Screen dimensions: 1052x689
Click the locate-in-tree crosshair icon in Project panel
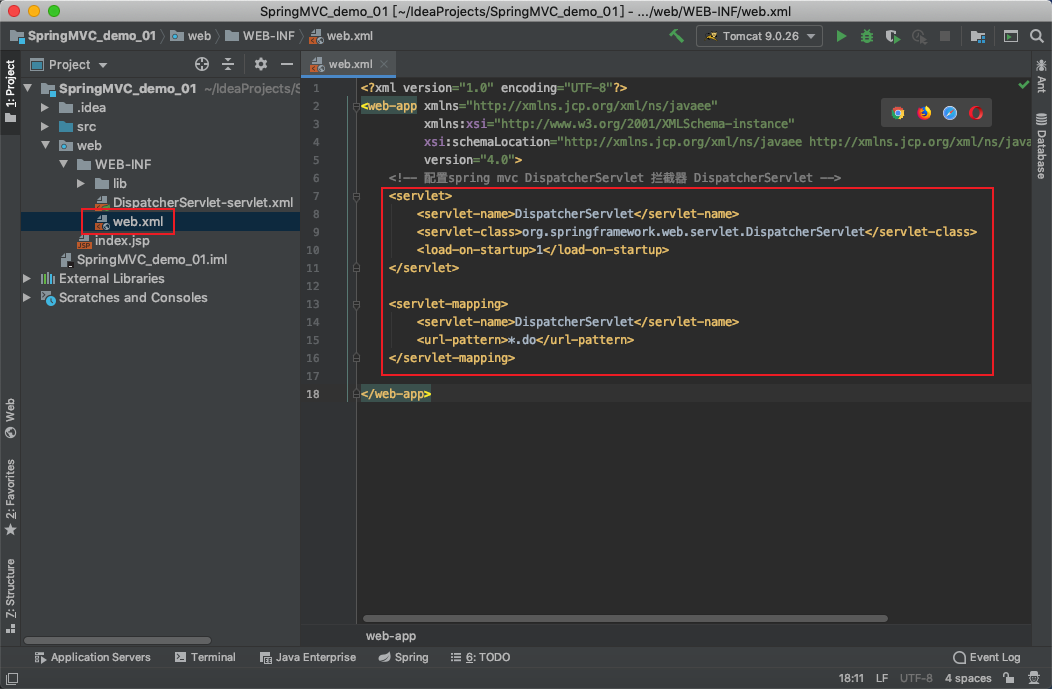pos(201,64)
